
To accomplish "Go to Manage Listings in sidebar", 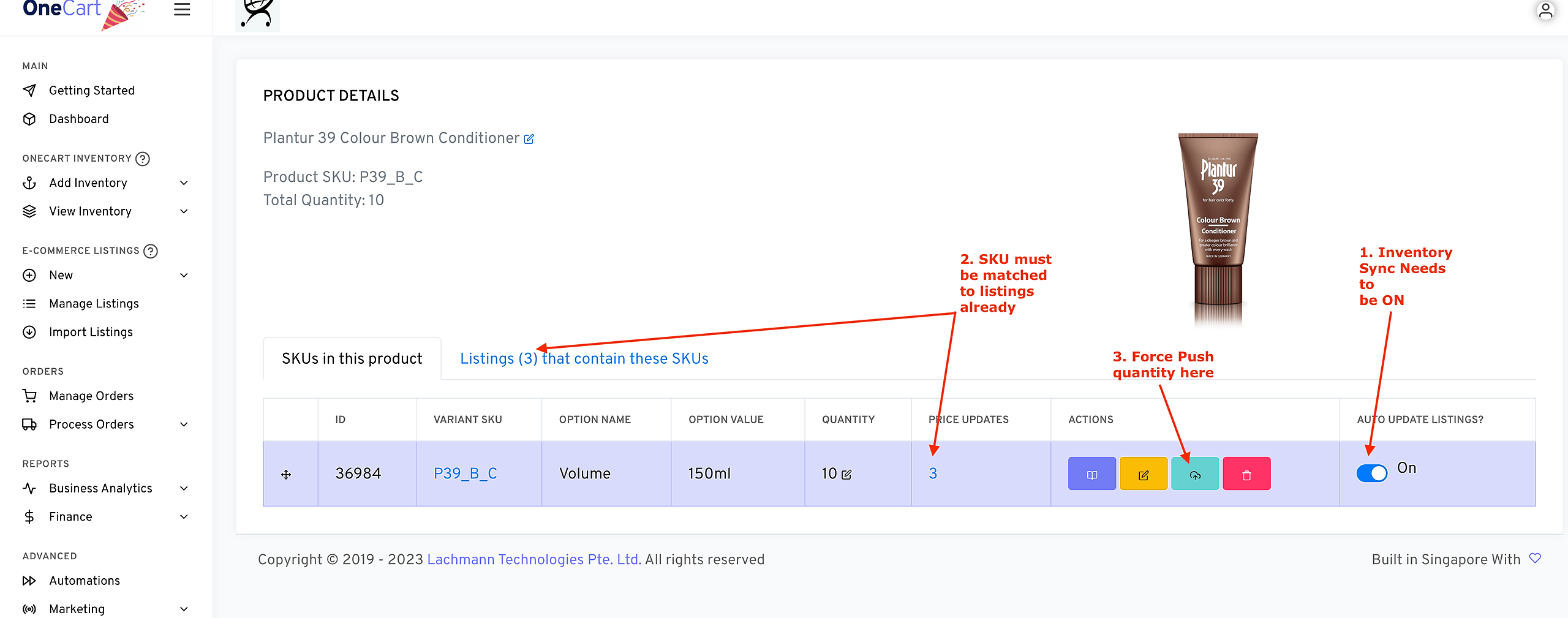I will click(x=94, y=304).
